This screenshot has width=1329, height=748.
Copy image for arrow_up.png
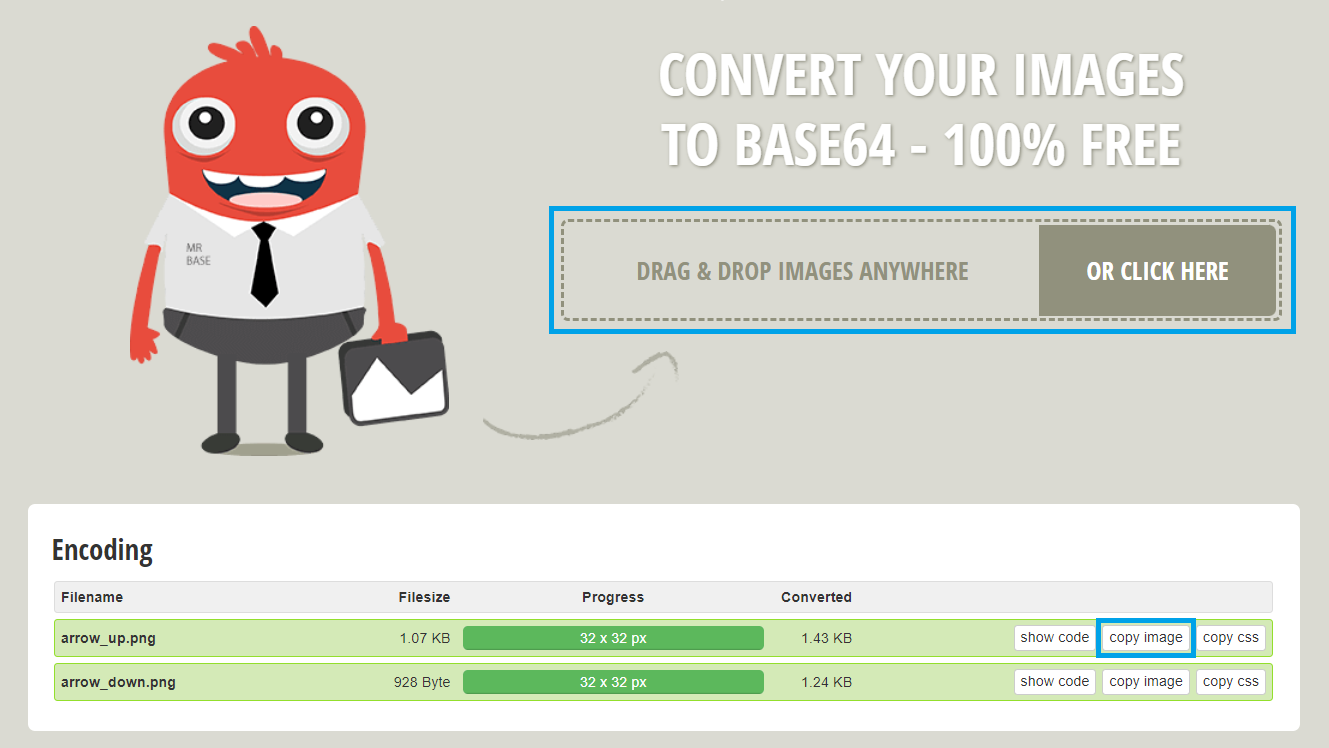click(1146, 638)
